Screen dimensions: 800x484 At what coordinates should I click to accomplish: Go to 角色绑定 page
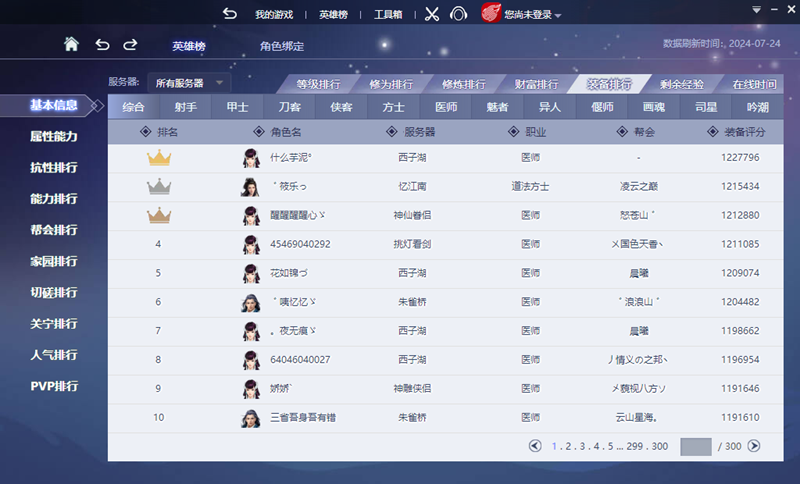(x=282, y=46)
